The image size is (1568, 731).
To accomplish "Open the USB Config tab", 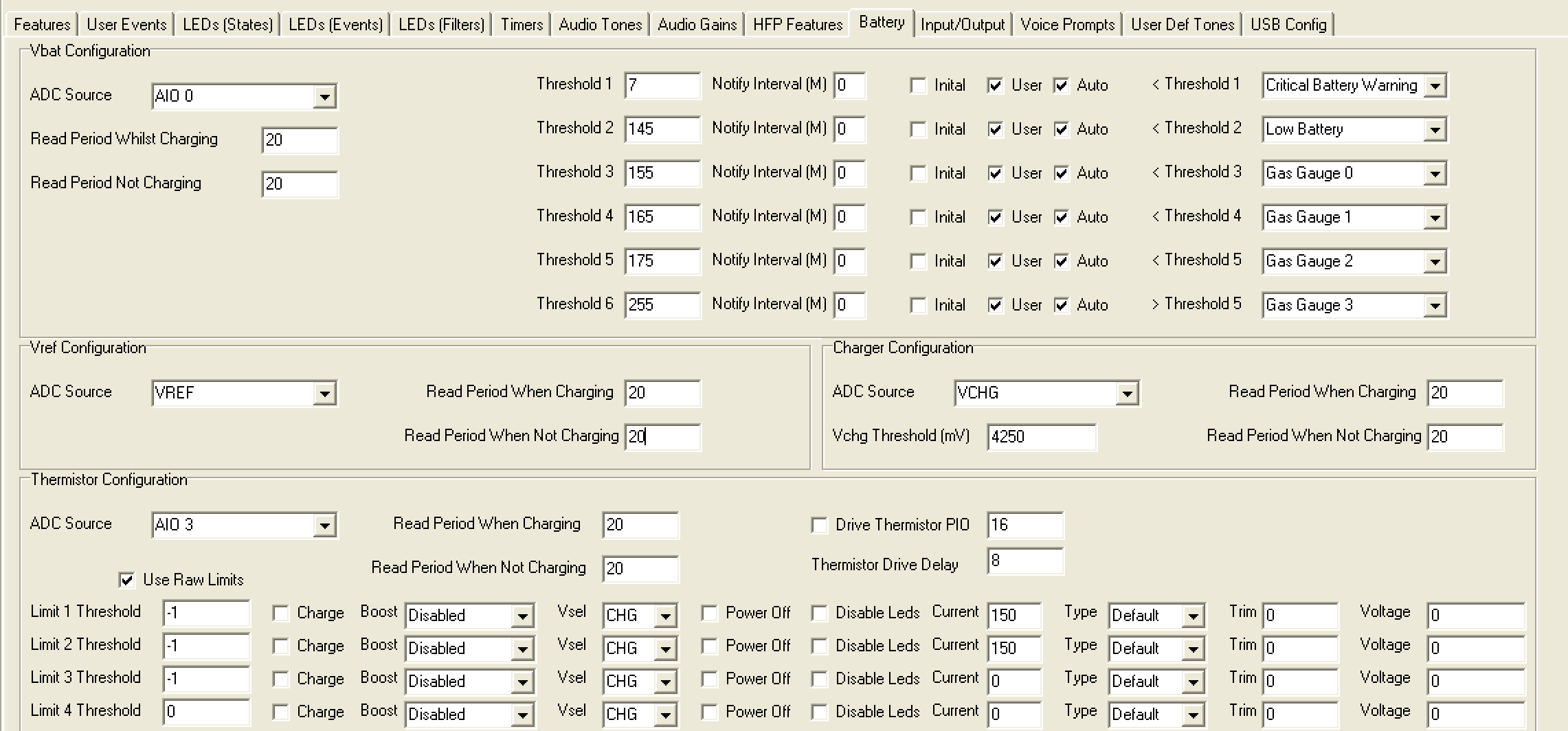I will pos(1288,25).
